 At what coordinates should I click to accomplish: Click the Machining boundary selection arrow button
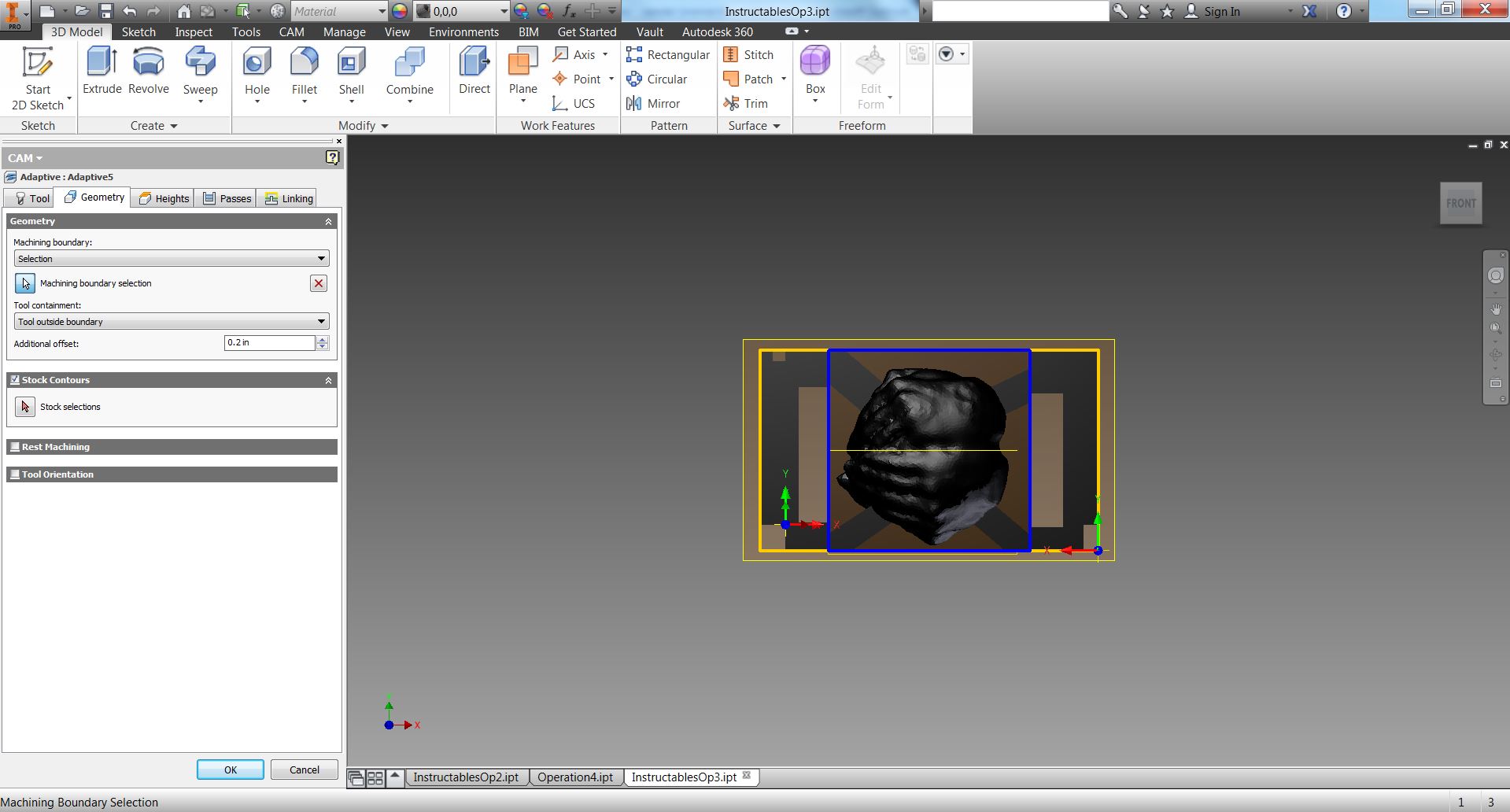tap(25, 283)
